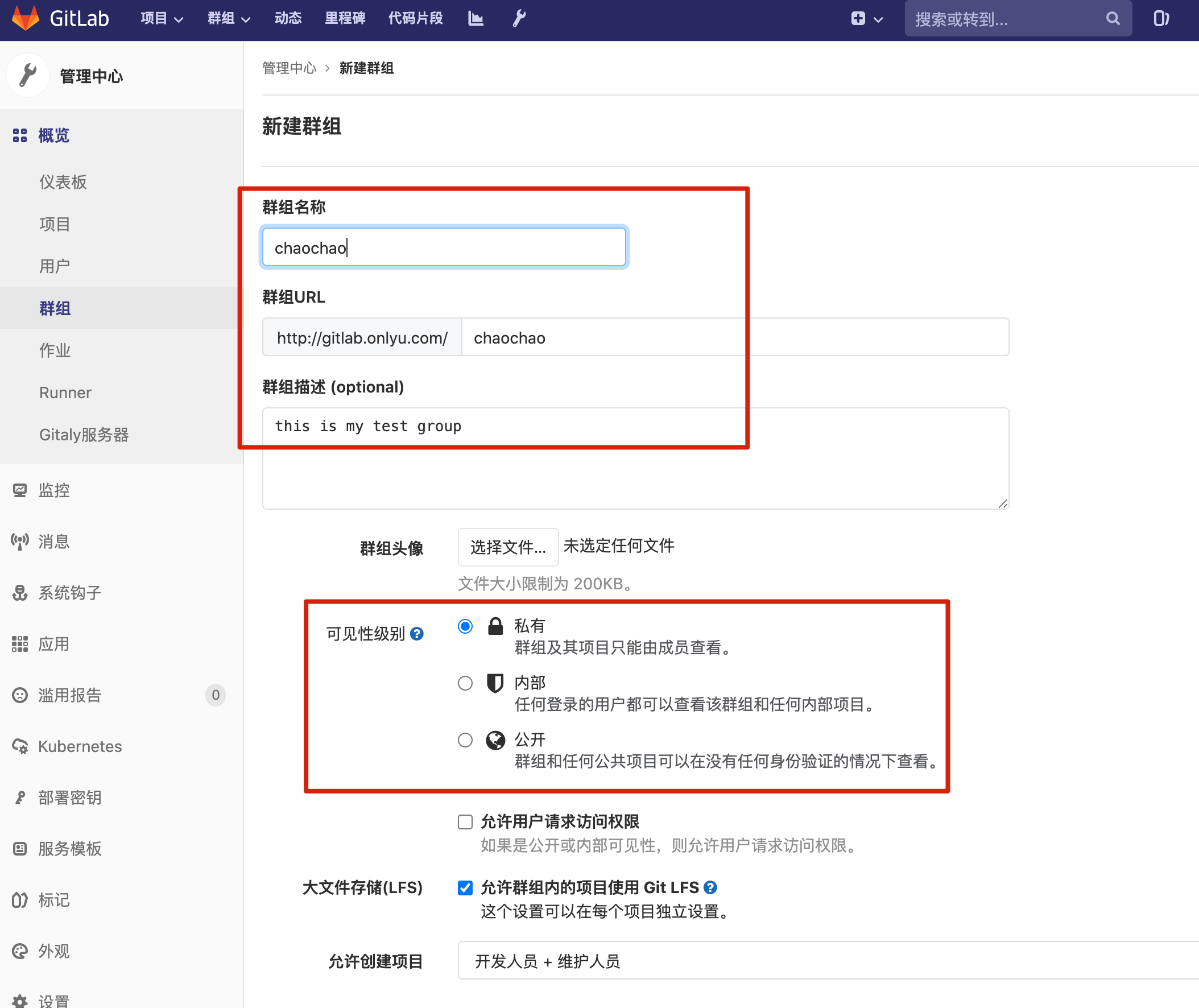Open the plus new-item dropdown in navbar
Screen dimensions: 1199x1008
point(866,19)
